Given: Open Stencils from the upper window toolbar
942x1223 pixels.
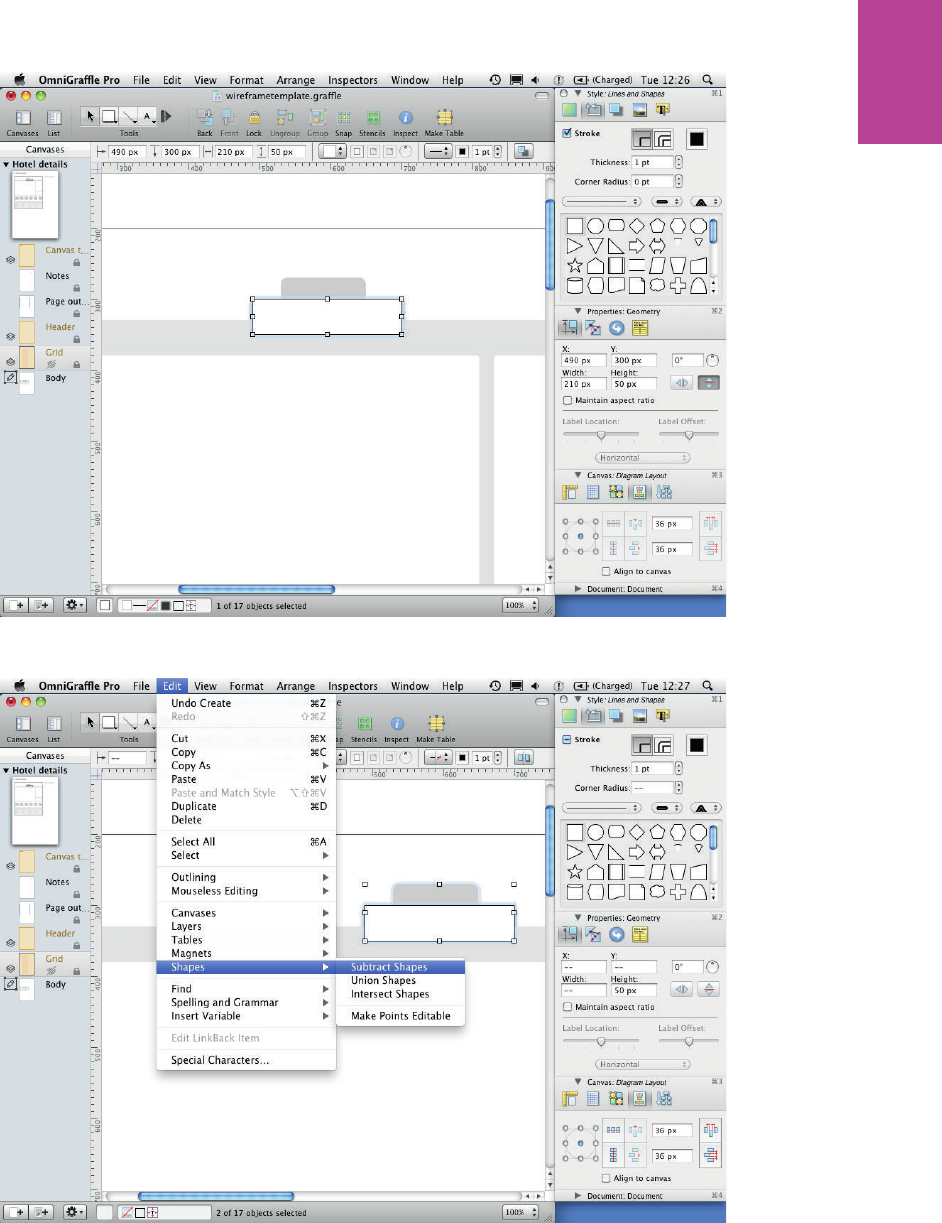Looking at the screenshot, I should pos(373,116).
